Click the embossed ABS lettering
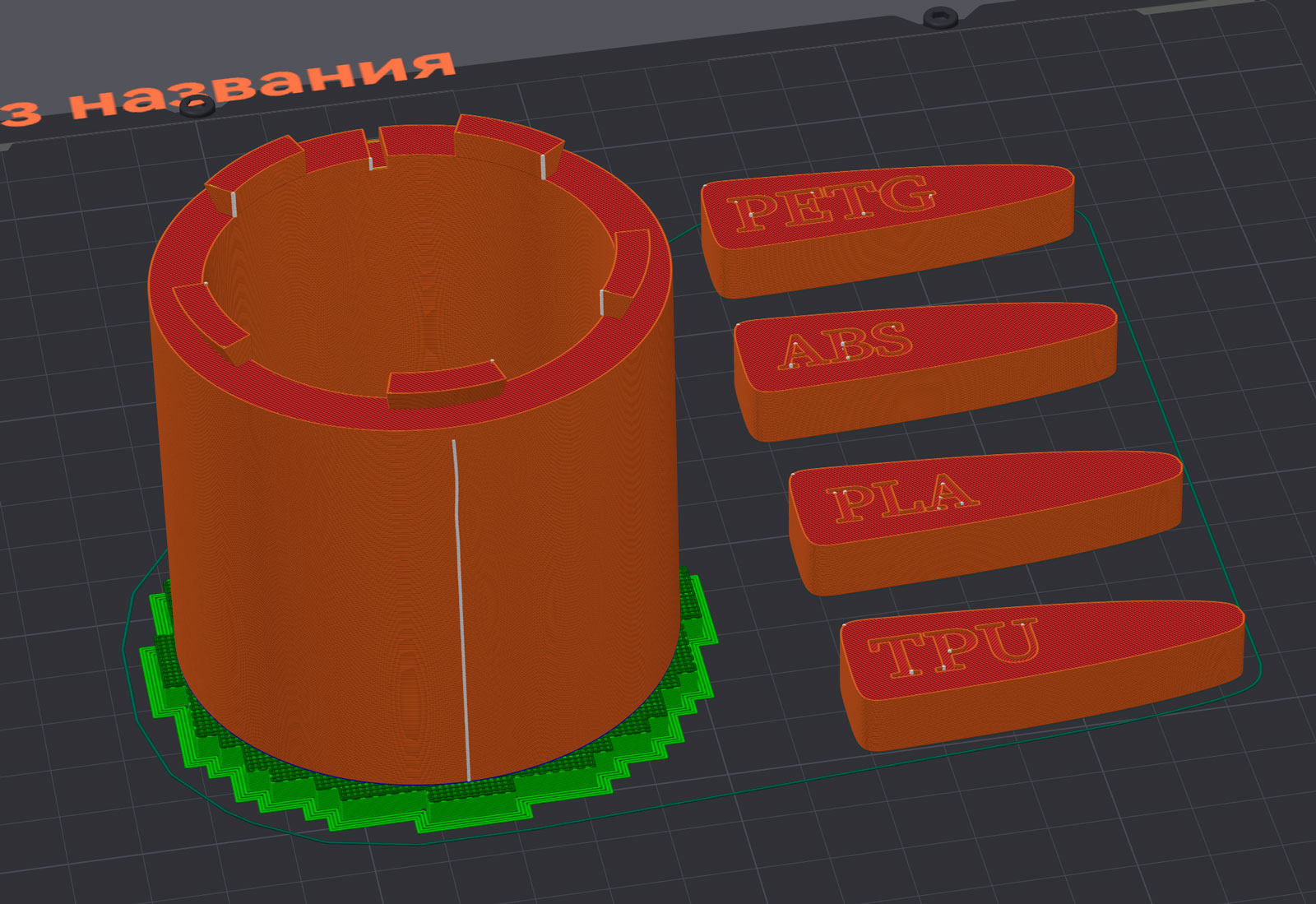1316x904 pixels. [x=846, y=347]
